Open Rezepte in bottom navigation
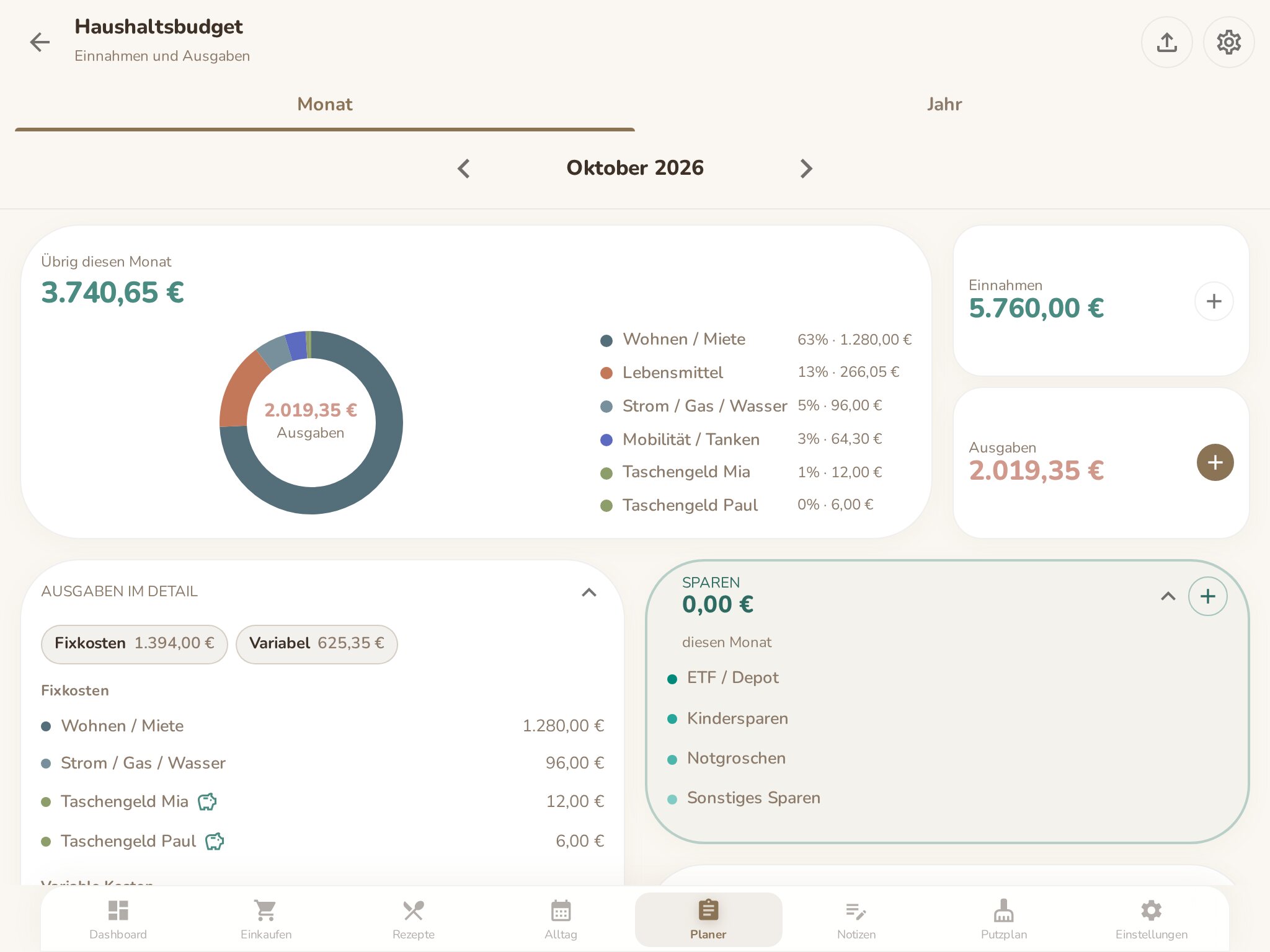 [414, 920]
